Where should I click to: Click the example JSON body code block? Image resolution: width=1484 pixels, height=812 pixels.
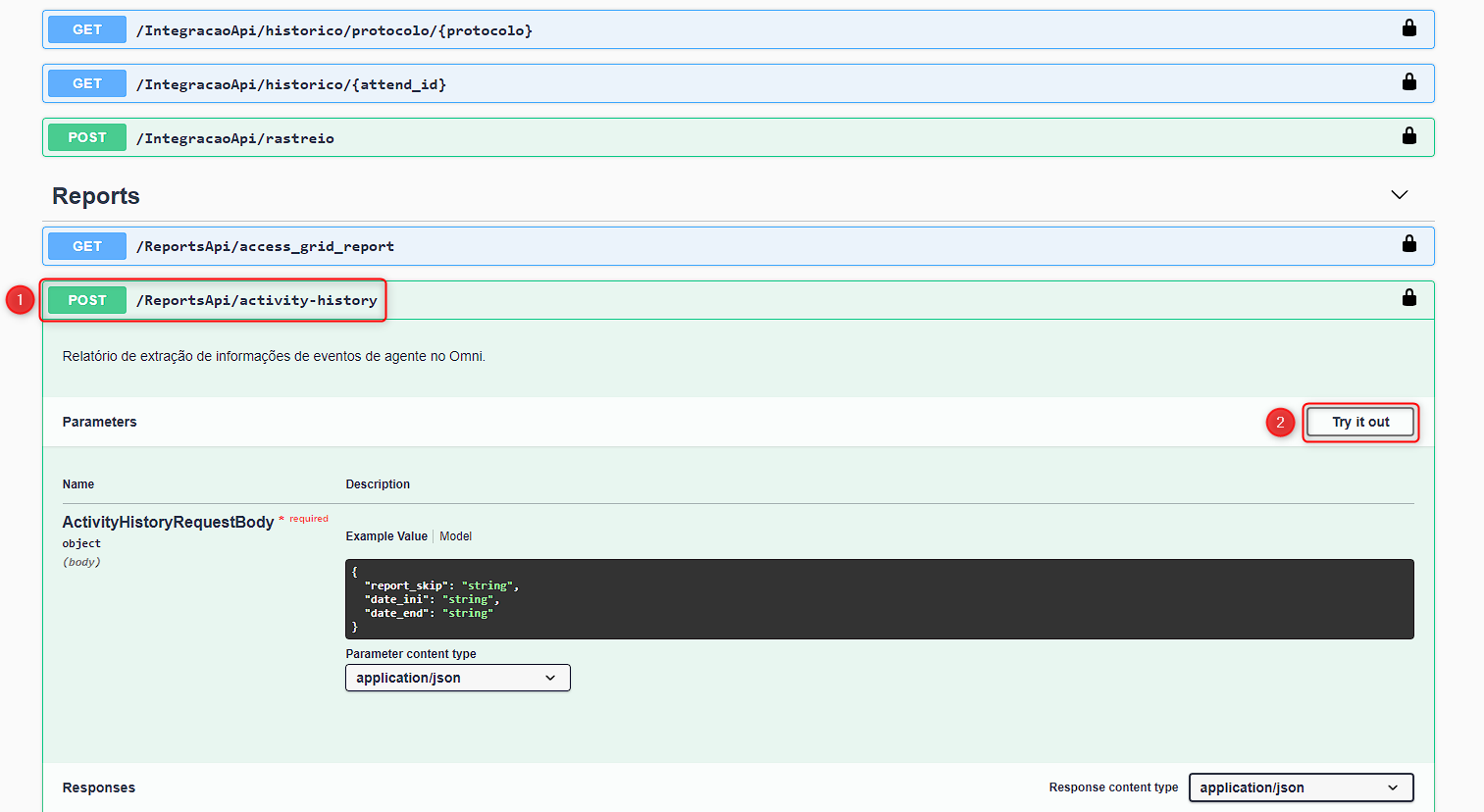pyautogui.click(x=879, y=599)
